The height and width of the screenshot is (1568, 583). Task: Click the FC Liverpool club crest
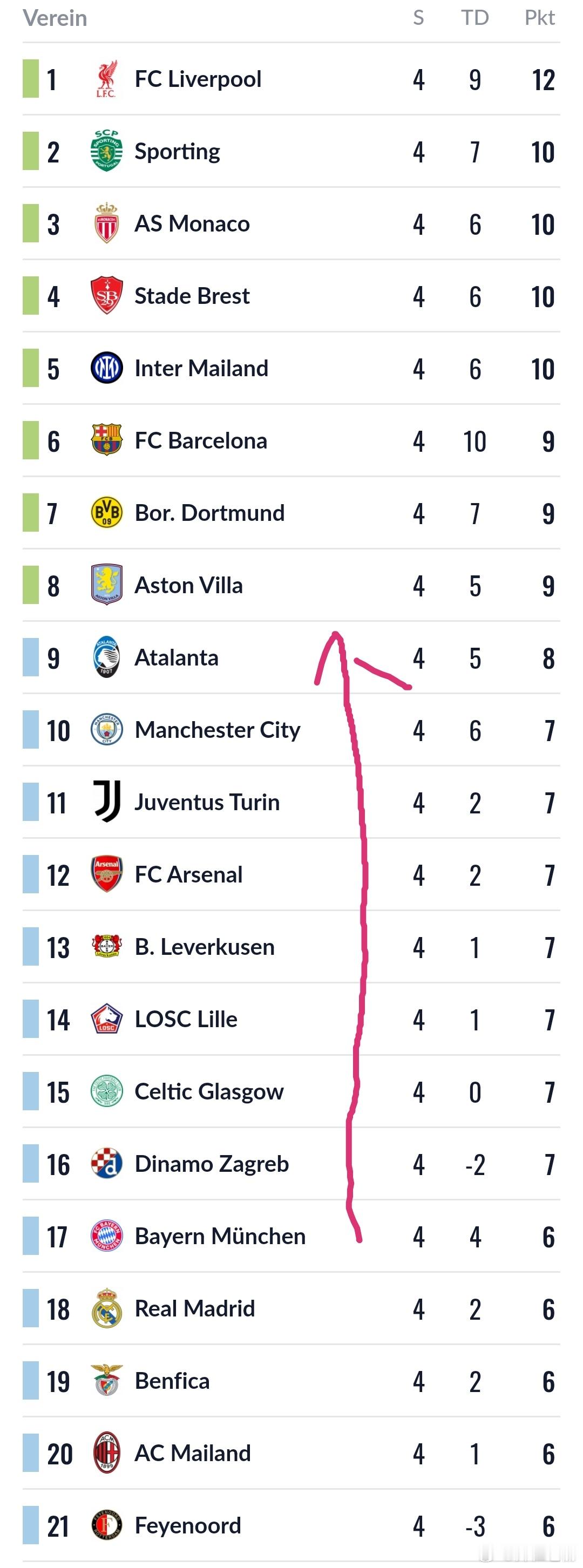[106, 79]
